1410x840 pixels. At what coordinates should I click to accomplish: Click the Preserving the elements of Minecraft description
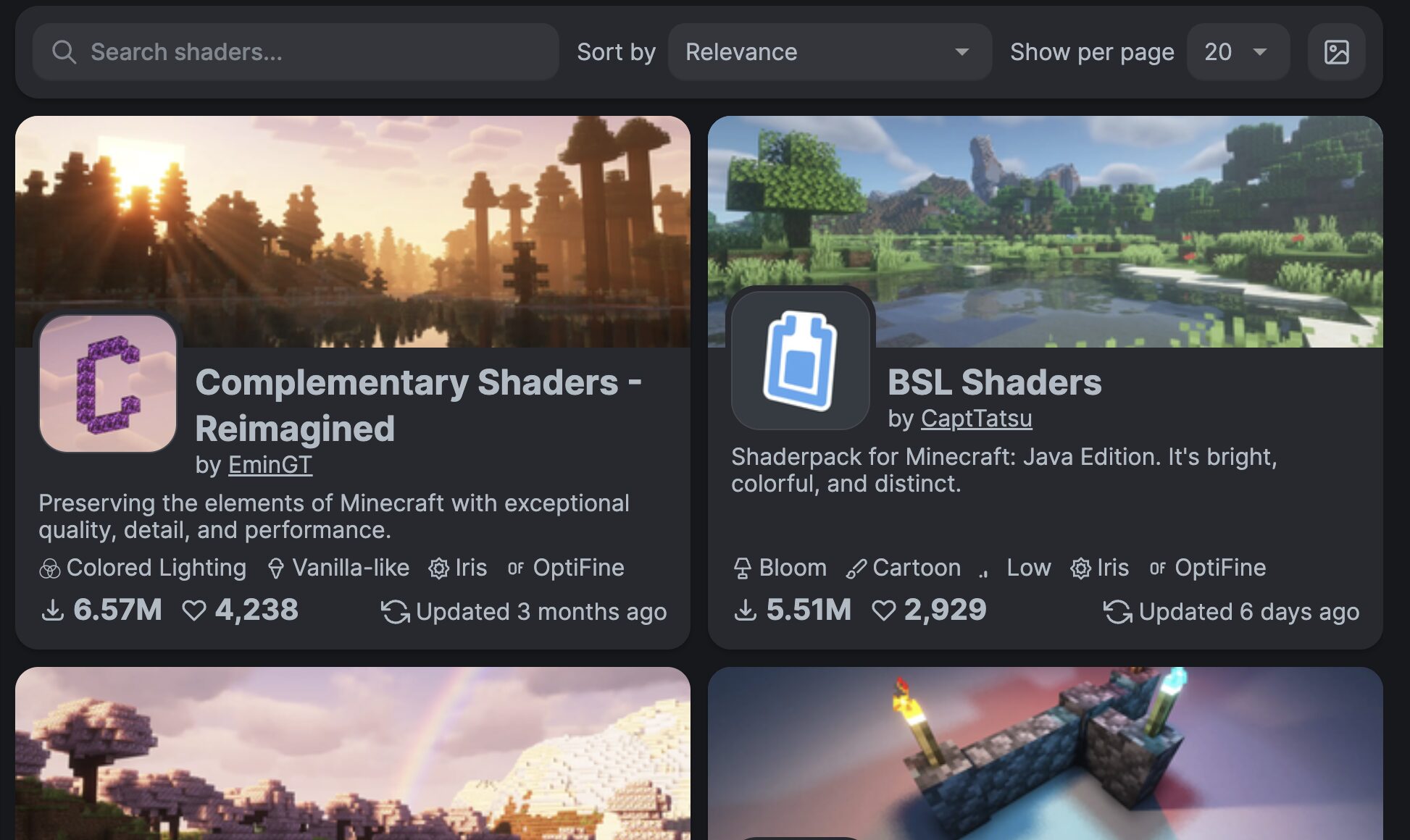point(334,516)
